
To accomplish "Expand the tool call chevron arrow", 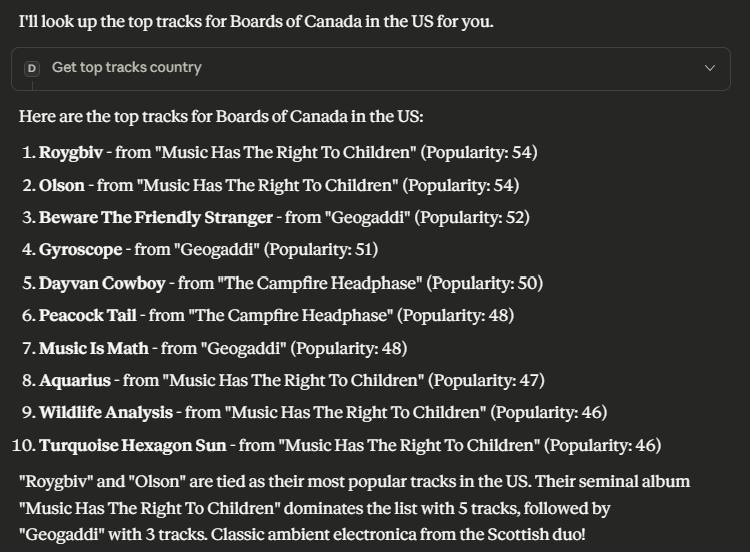I will point(710,68).
